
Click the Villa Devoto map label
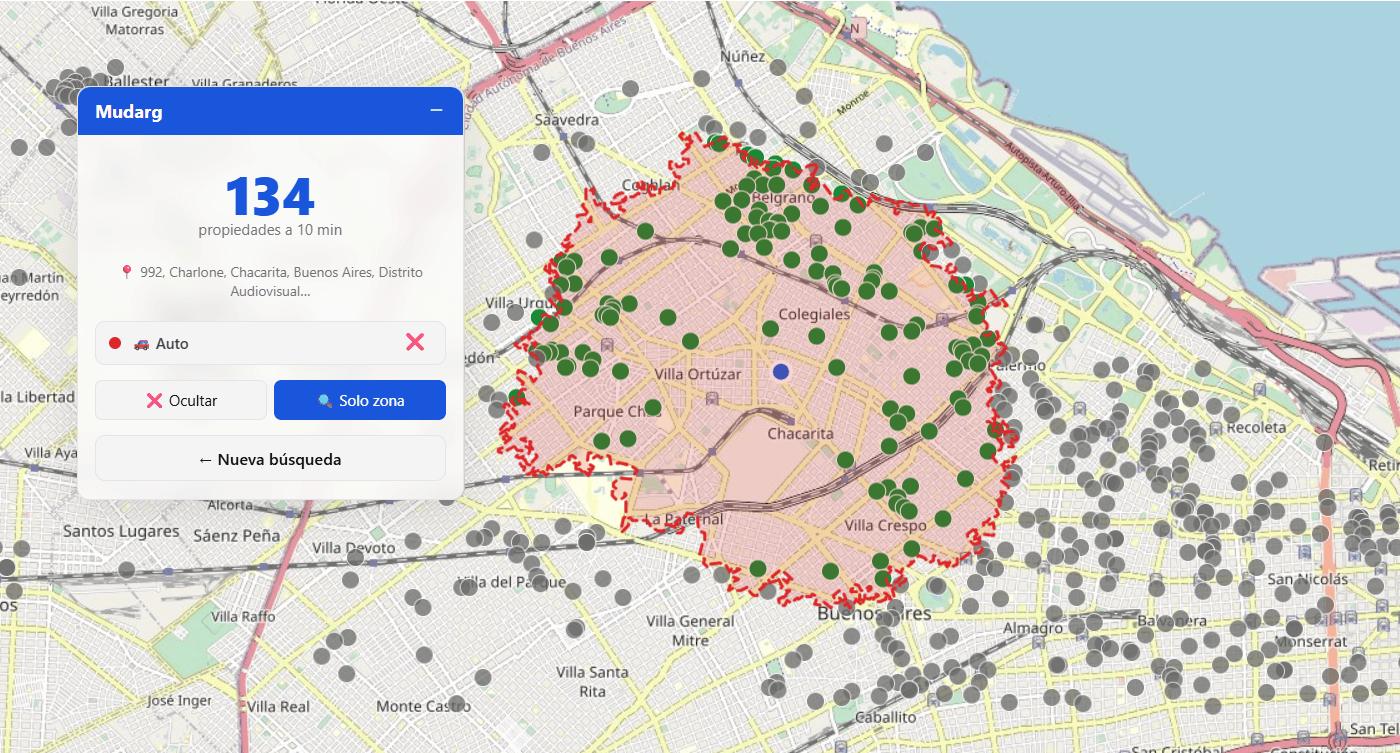pos(353,547)
